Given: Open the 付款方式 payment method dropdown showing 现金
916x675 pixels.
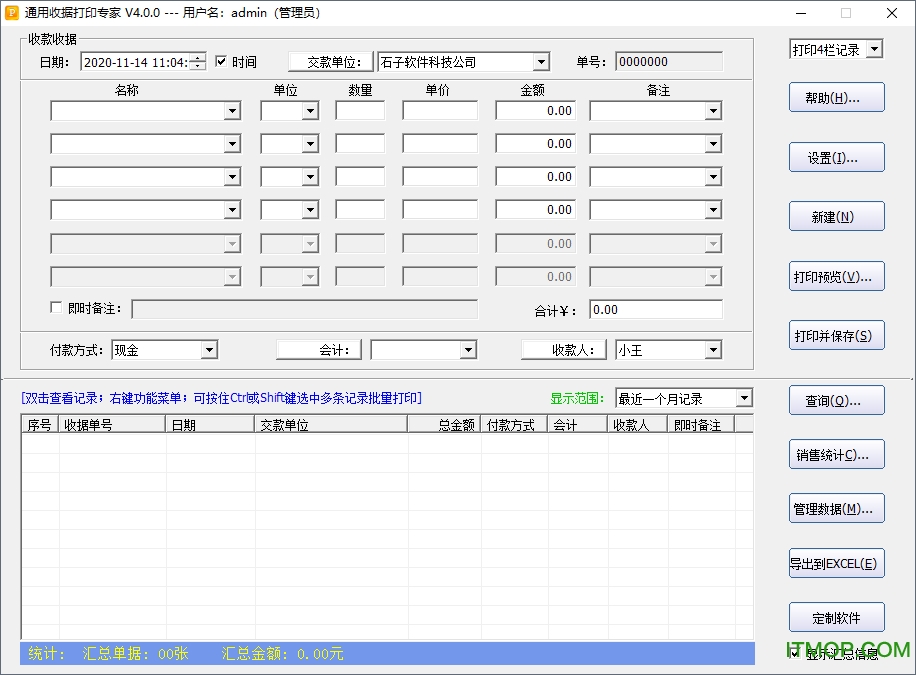Looking at the screenshot, I should [208, 350].
